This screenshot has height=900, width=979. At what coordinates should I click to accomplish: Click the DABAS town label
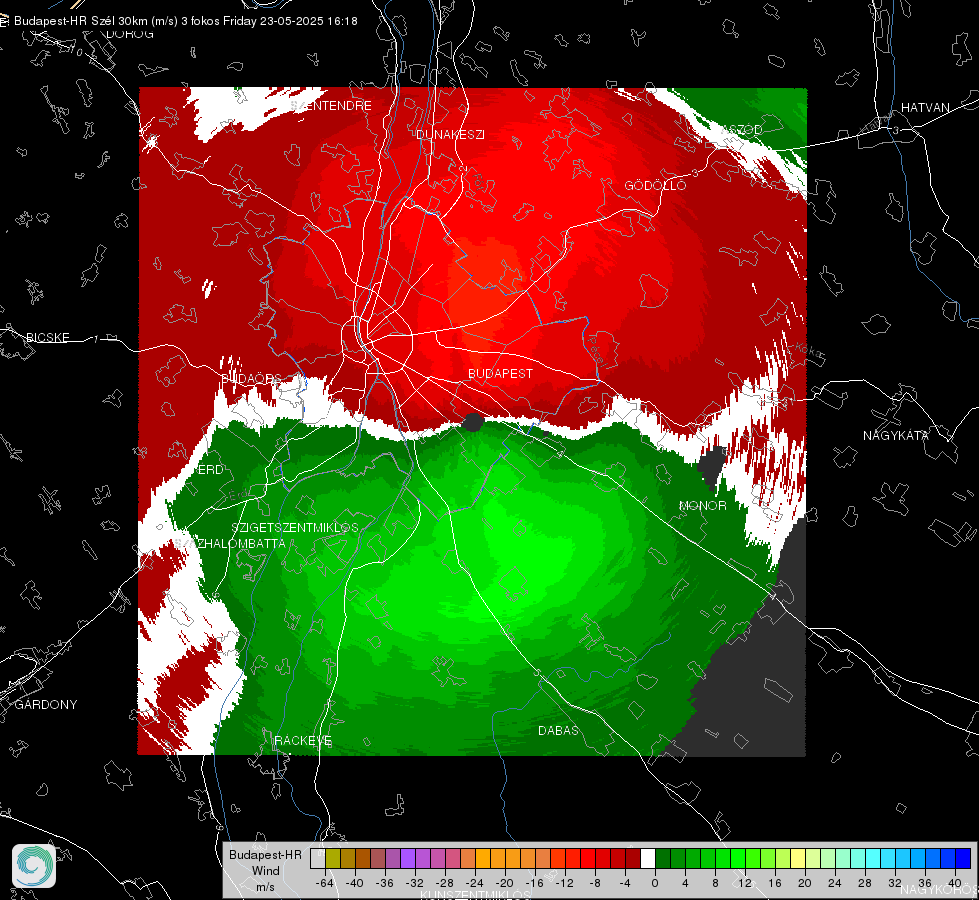[x=558, y=730]
